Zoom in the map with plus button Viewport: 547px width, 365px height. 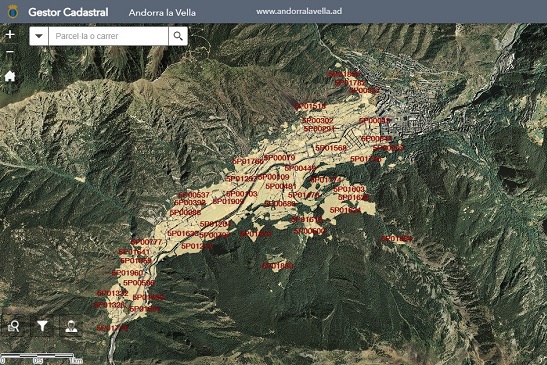[x=10, y=34]
